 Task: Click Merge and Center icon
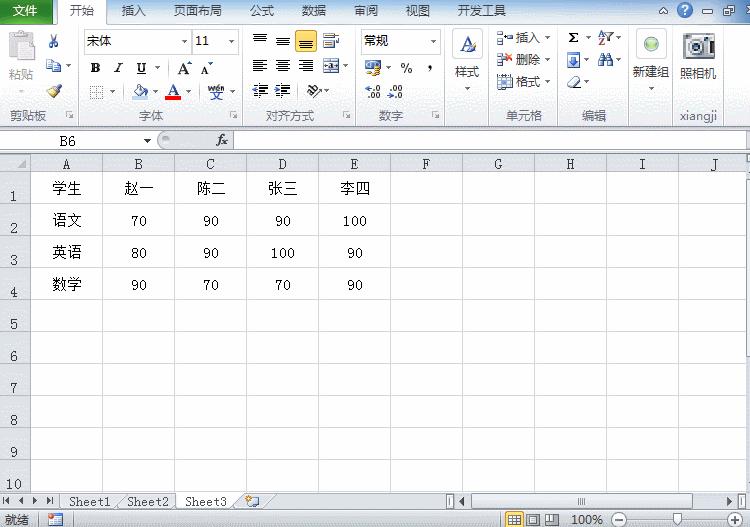pyautogui.click(x=331, y=66)
